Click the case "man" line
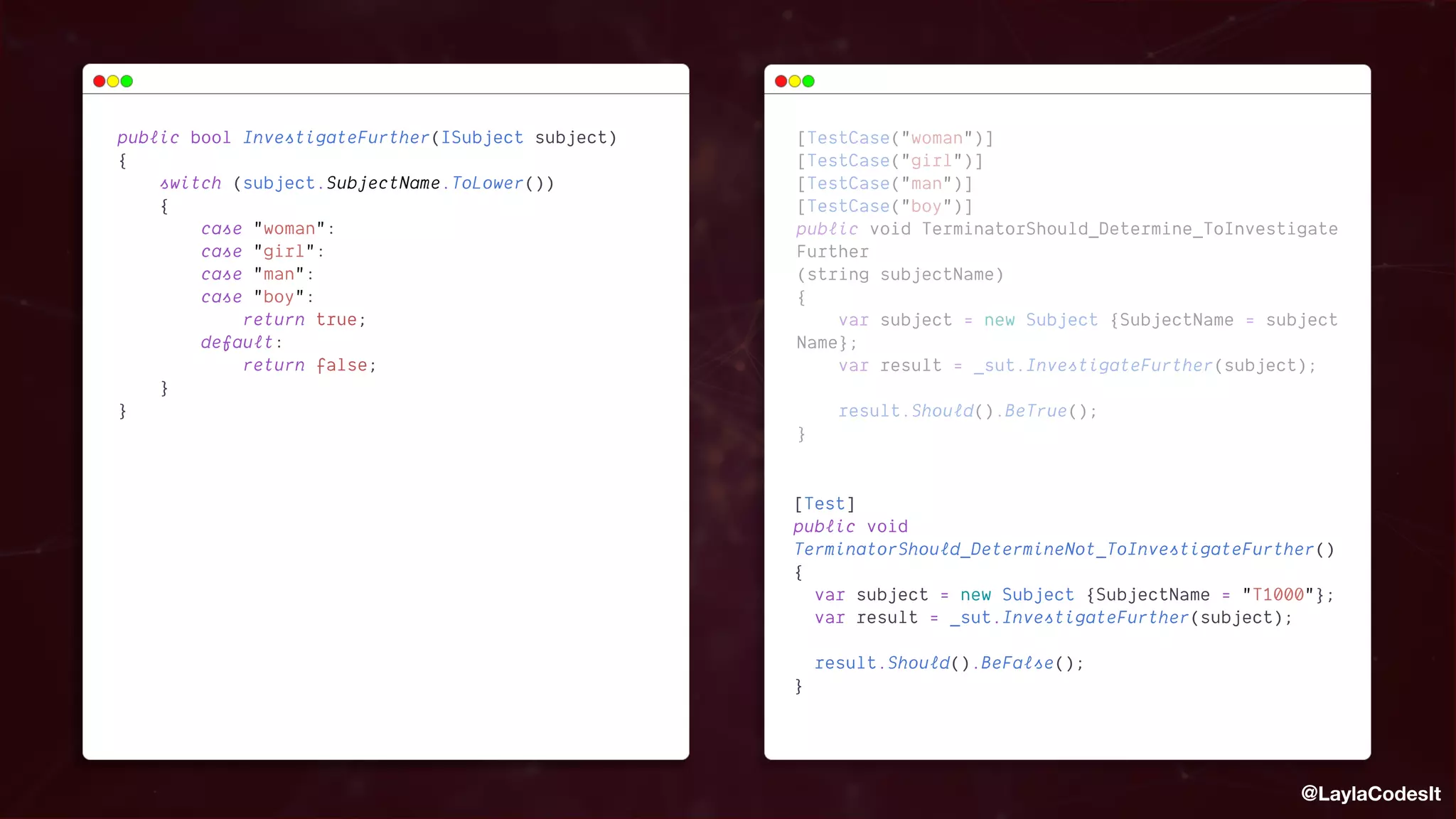This screenshot has height=819, width=1456. click(257, 274)
